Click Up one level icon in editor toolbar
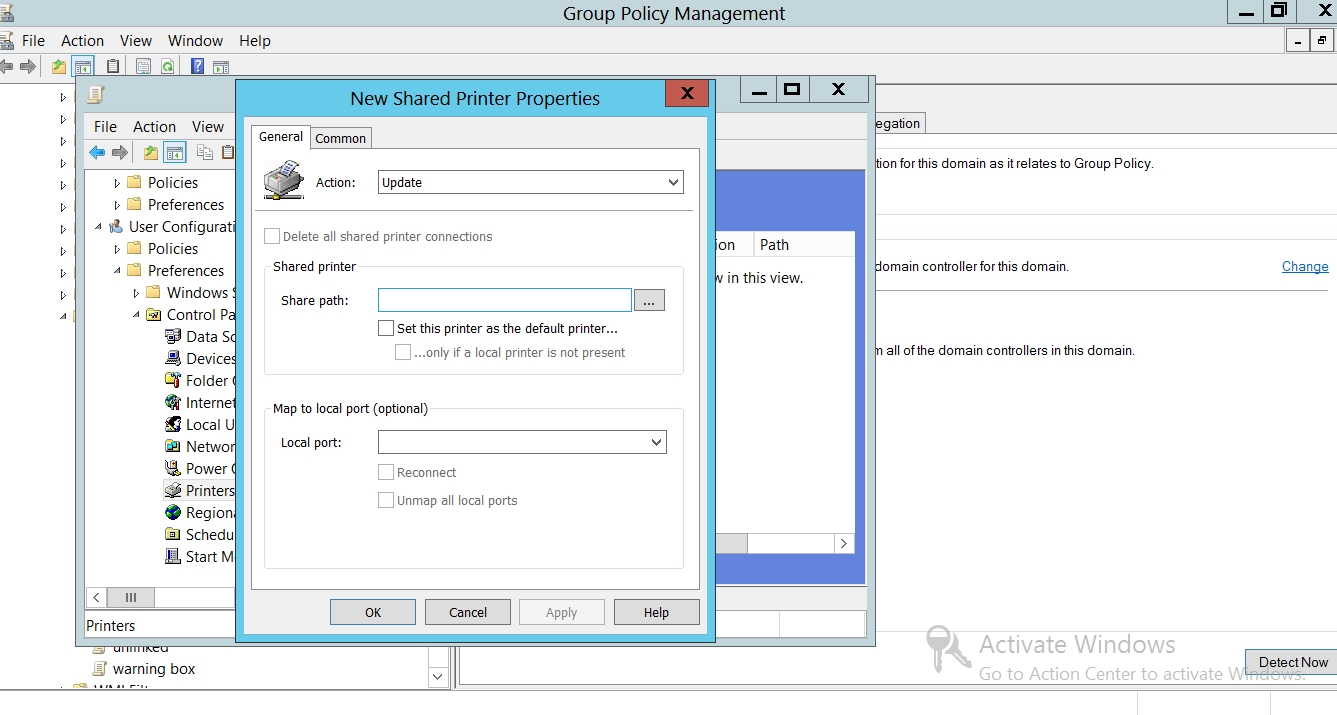 pos(150,152)
